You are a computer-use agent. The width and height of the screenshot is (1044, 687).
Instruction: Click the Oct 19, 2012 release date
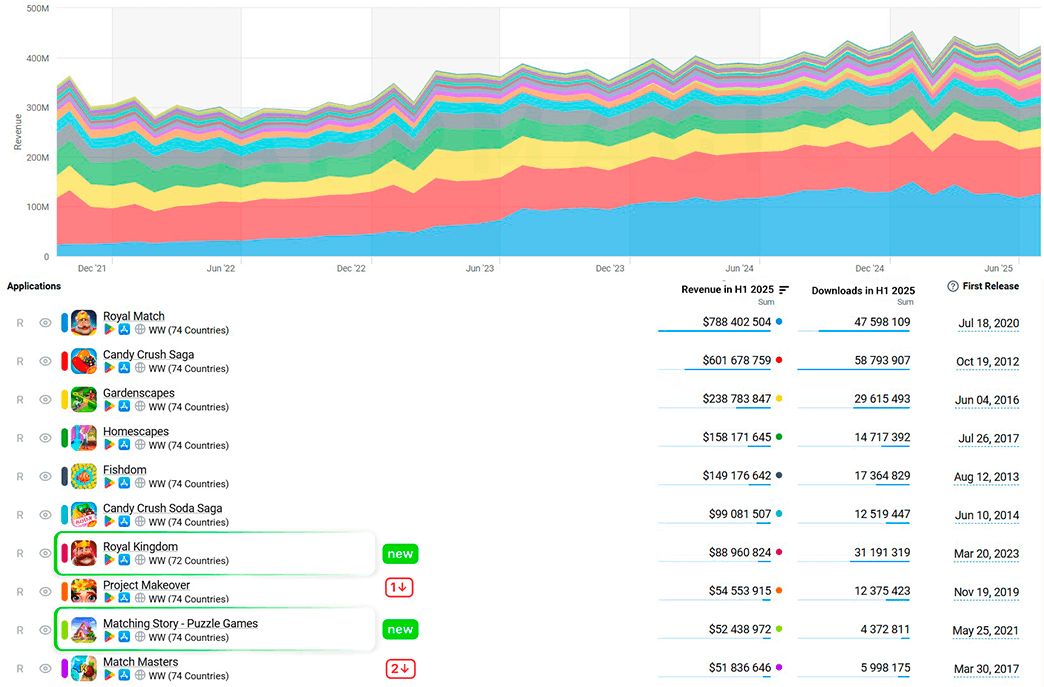[987, 362]
